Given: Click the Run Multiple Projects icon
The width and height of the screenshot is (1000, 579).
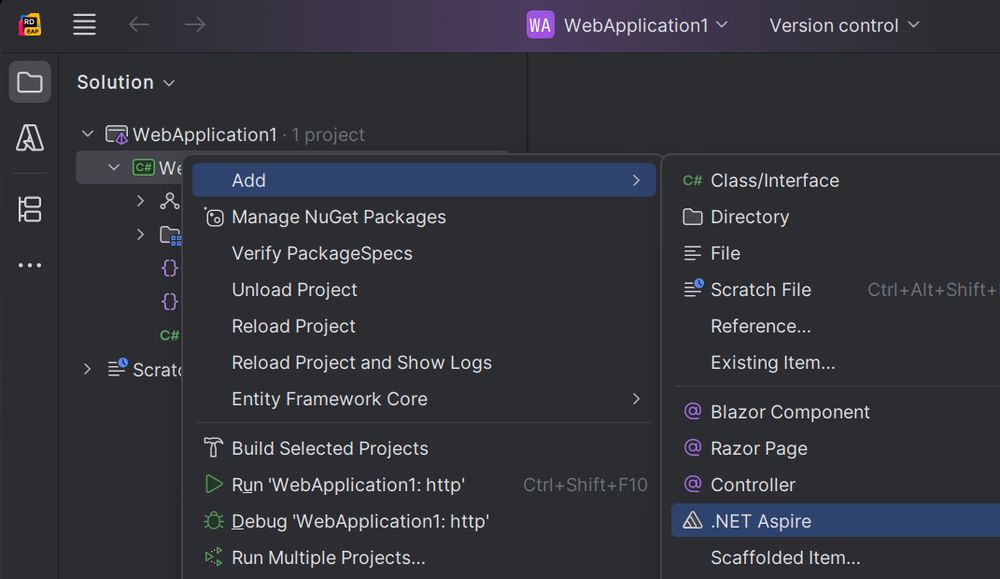Looking at the screenshot, I should pyautogui.click(x=214, y=557).
